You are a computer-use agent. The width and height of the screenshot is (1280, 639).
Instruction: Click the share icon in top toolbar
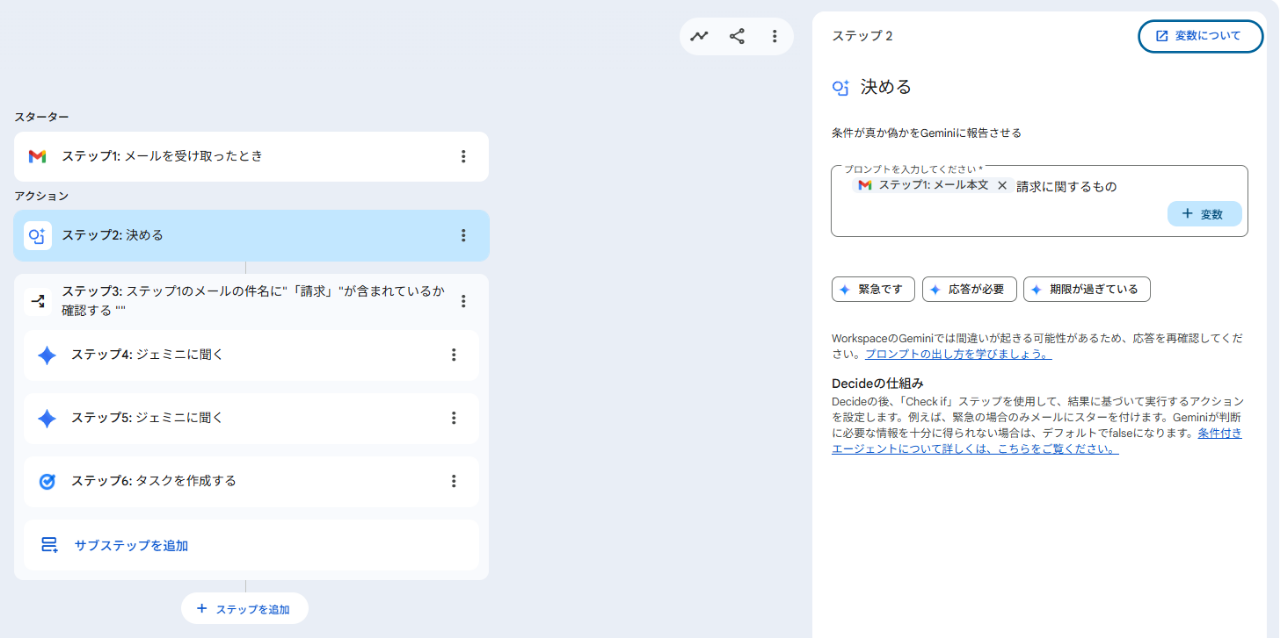737,36
